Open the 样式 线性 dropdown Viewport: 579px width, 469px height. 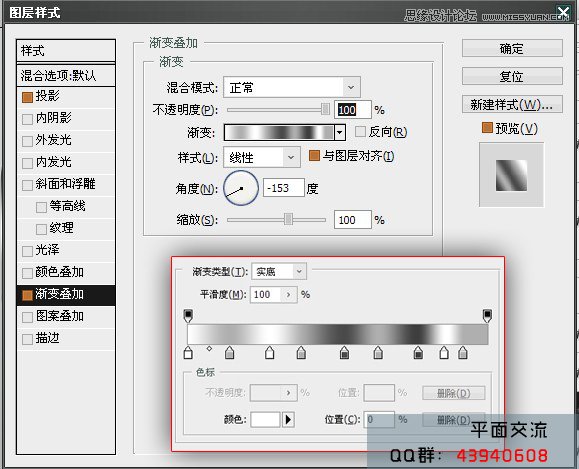[262, 157]
